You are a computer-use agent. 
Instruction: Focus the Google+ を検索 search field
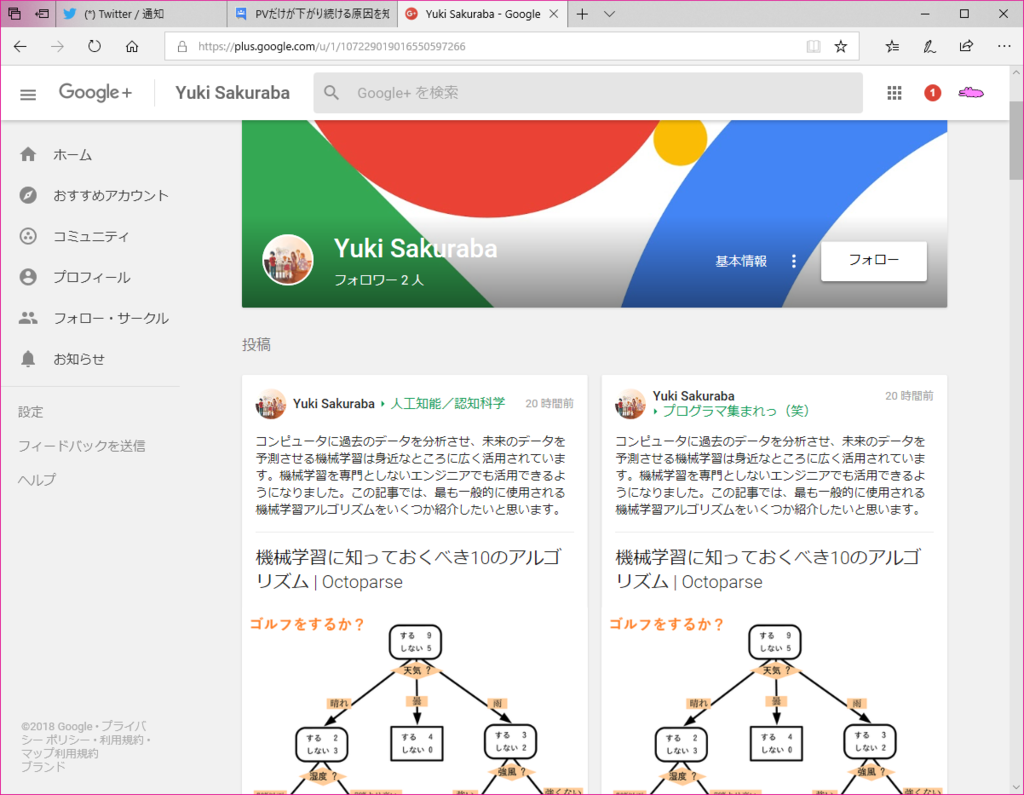[588, 93]
